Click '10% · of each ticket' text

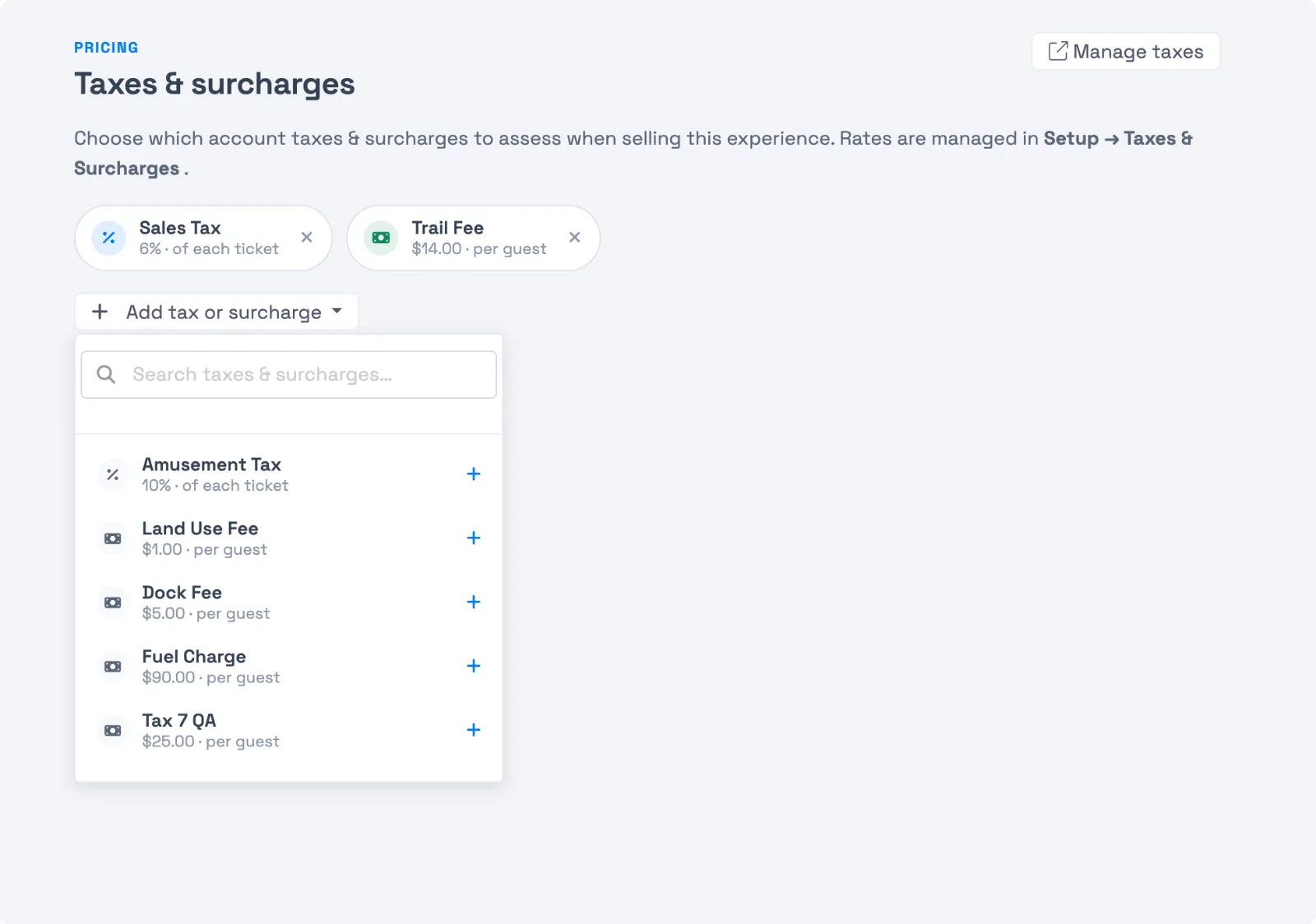click(x=215, y=486)
